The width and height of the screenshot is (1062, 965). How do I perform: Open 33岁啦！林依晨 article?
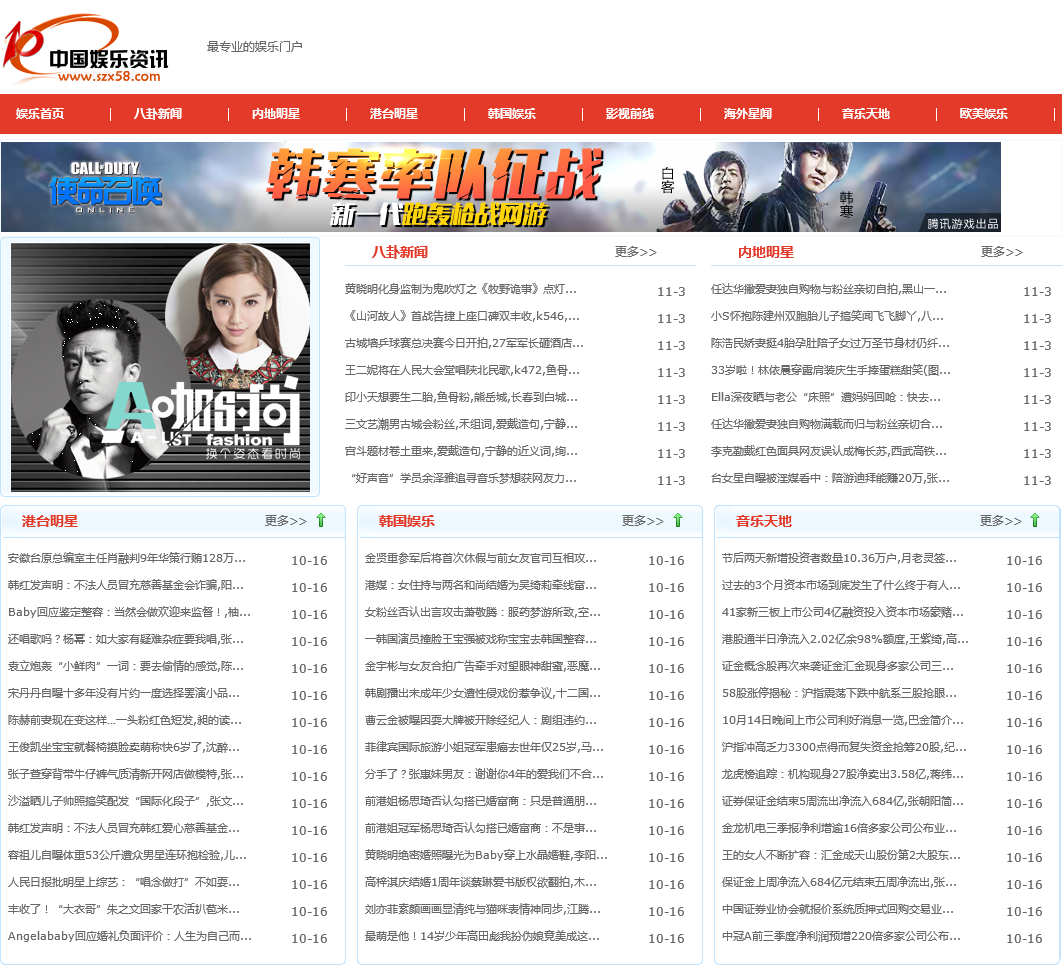coord(830,370)
